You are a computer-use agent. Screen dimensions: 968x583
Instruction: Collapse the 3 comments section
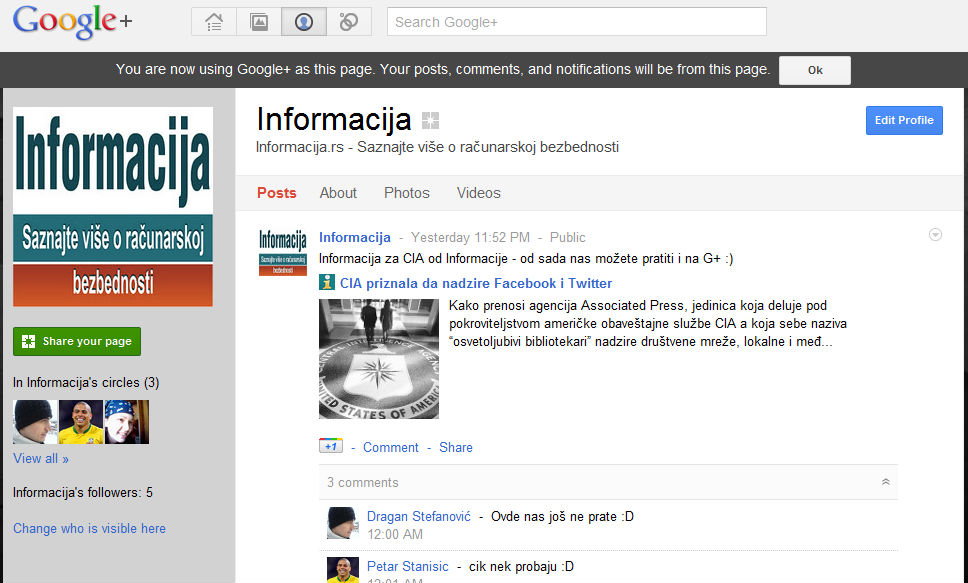click(885, 482)
